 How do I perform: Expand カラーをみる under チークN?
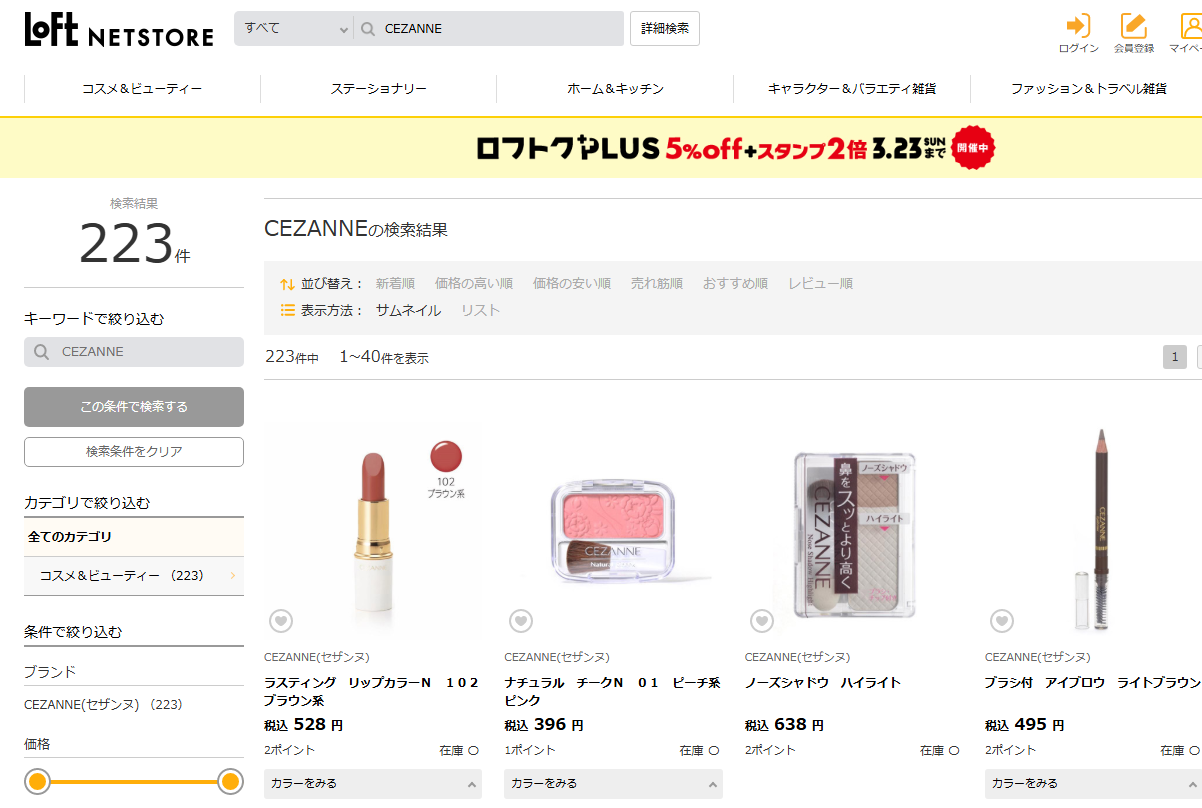click(613, 783)
